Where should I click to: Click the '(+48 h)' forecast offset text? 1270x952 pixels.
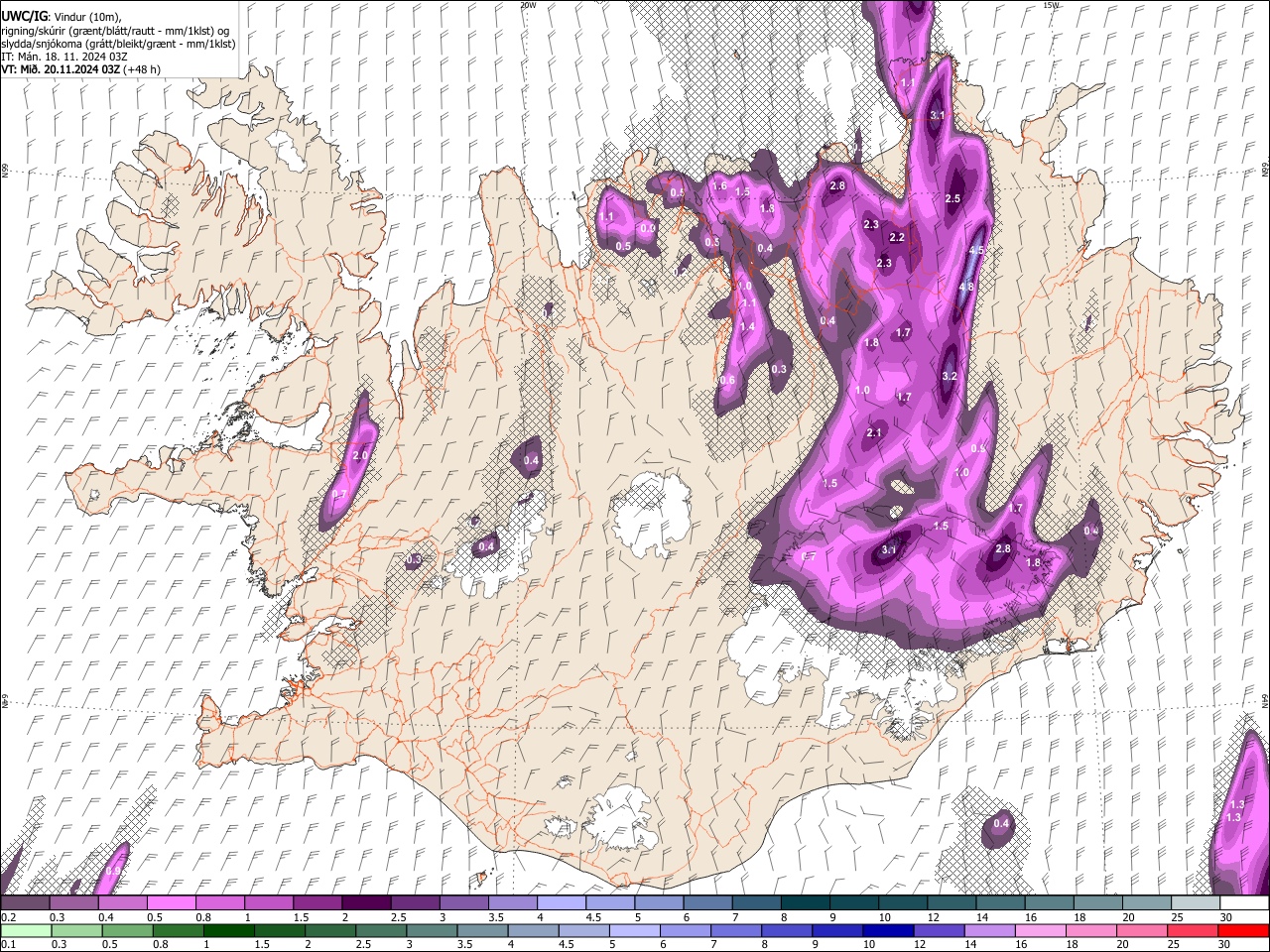[x=142, y=69]
